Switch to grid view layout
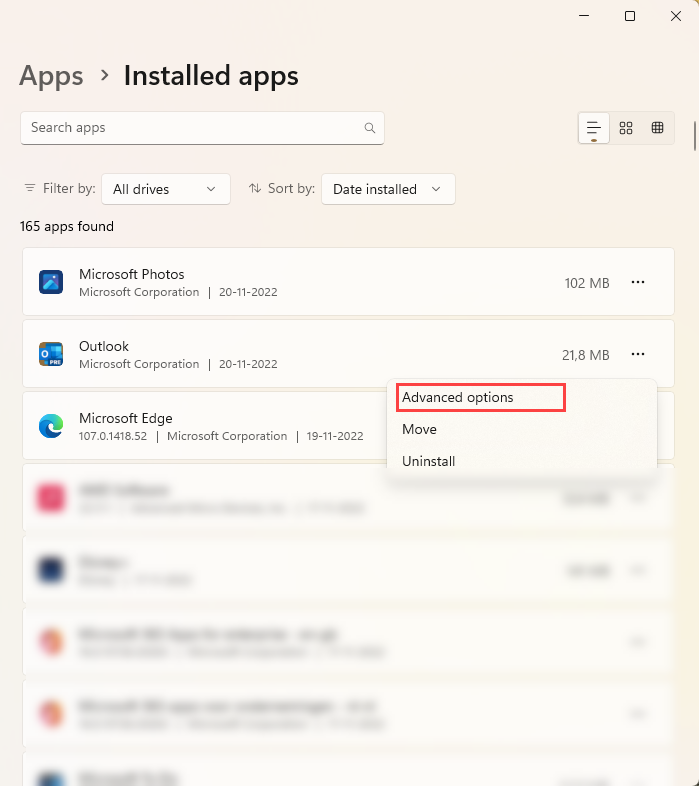 point(626,128)
